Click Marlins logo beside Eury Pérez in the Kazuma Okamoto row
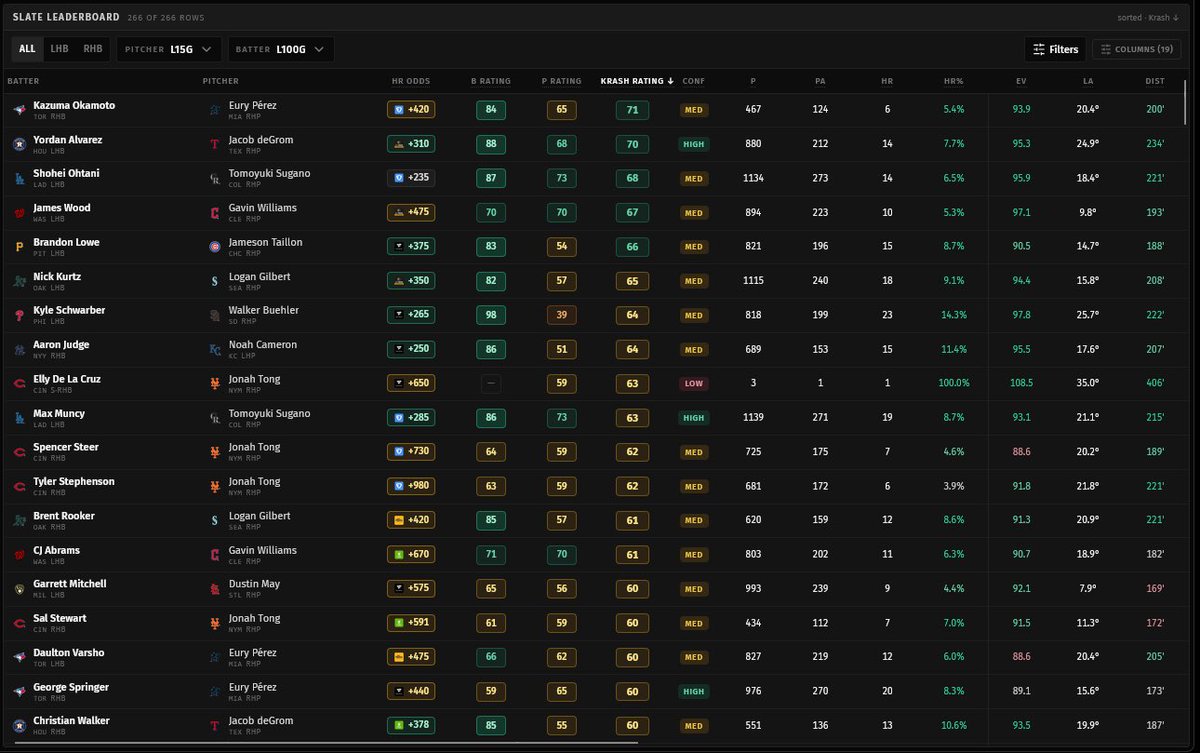This screenshot has height=753, width=1200. (213, 110)
